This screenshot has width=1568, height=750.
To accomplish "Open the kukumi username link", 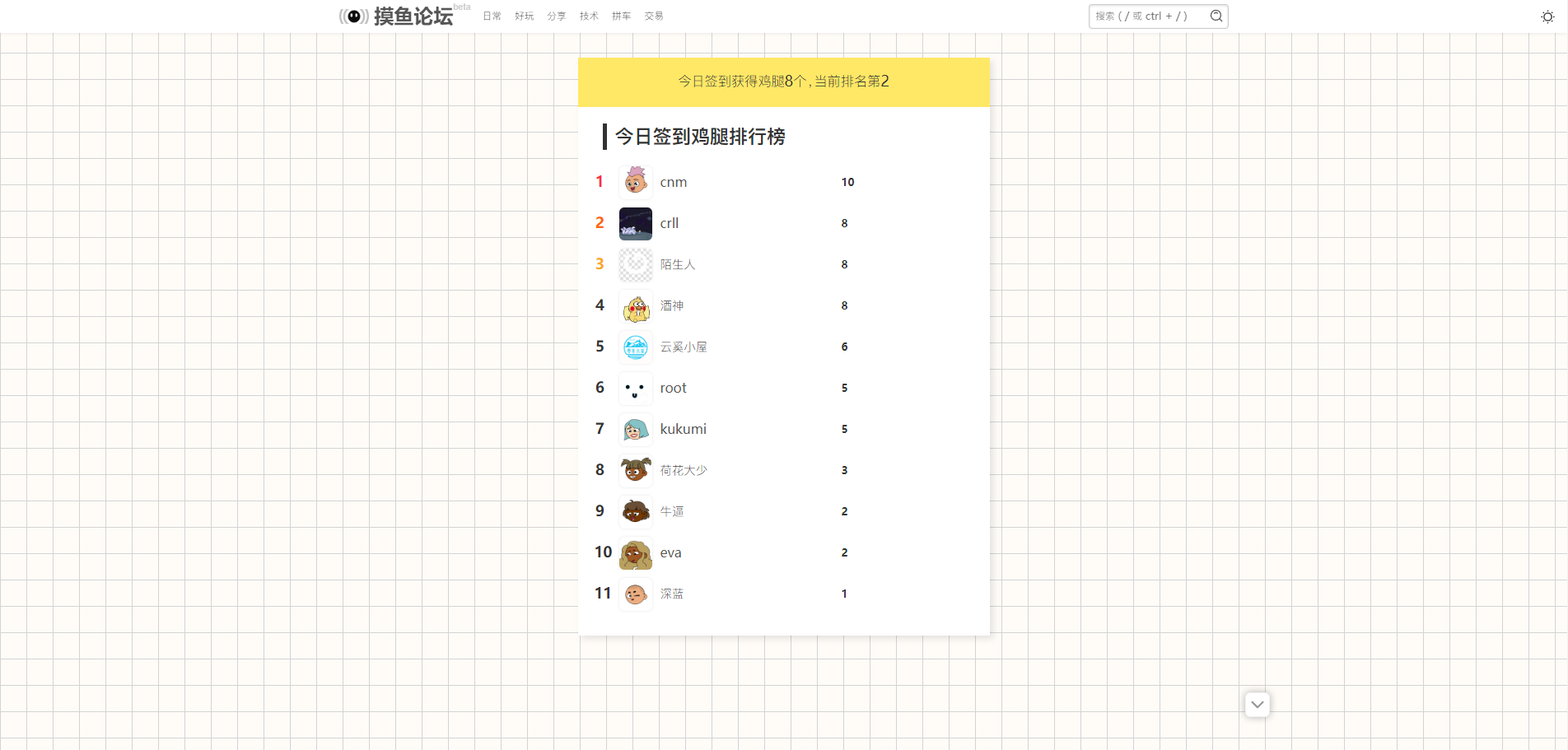I will click(683, 429).
